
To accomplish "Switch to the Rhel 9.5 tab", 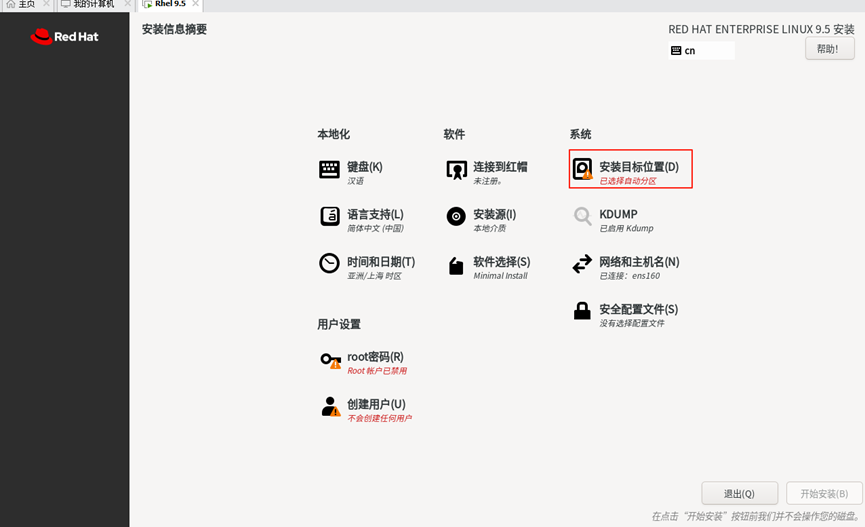I will point(170,4).
